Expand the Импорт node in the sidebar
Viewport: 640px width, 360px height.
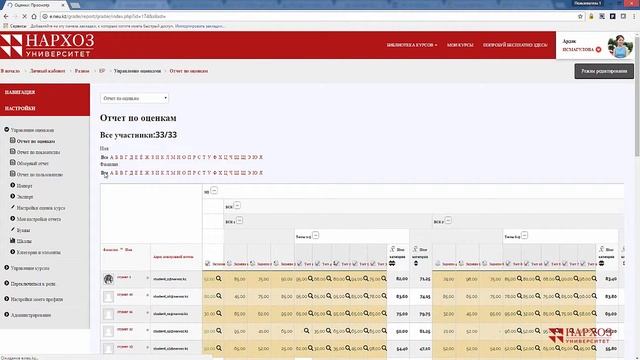point(13,185)
